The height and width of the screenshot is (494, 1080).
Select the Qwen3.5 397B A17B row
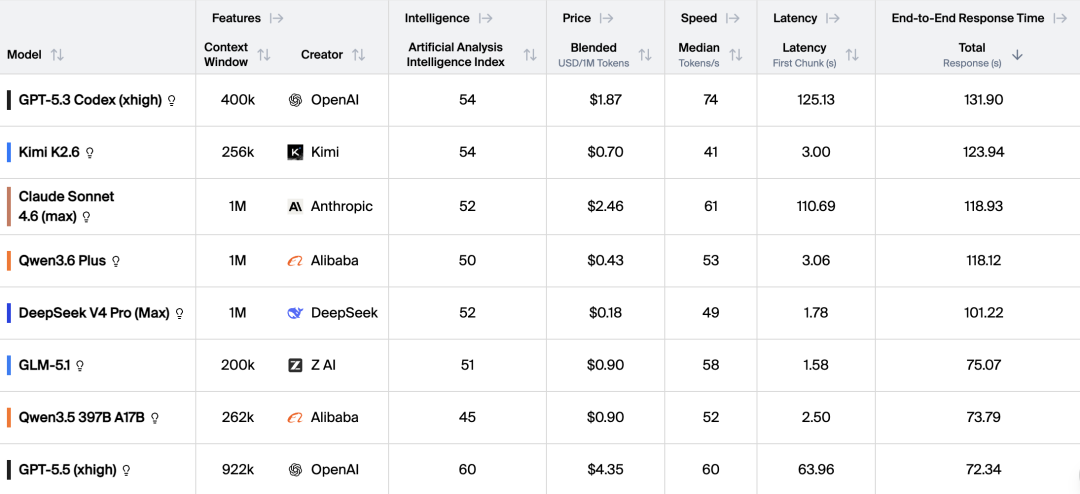click(x=540, y=418)
